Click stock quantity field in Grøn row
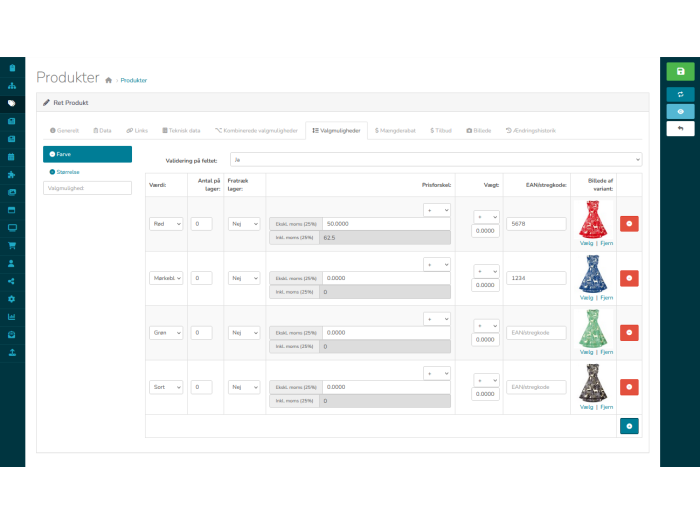700x525 pixels. [201, 333]
